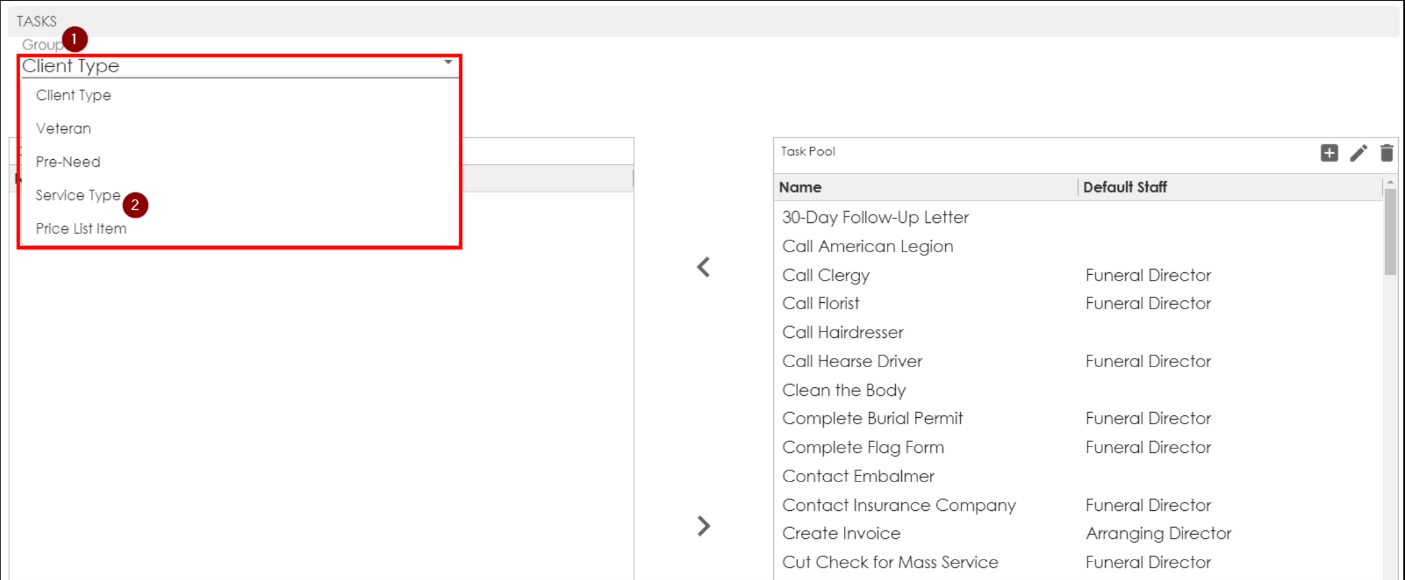Select Client Type option in dropdown list

[73, 96]
